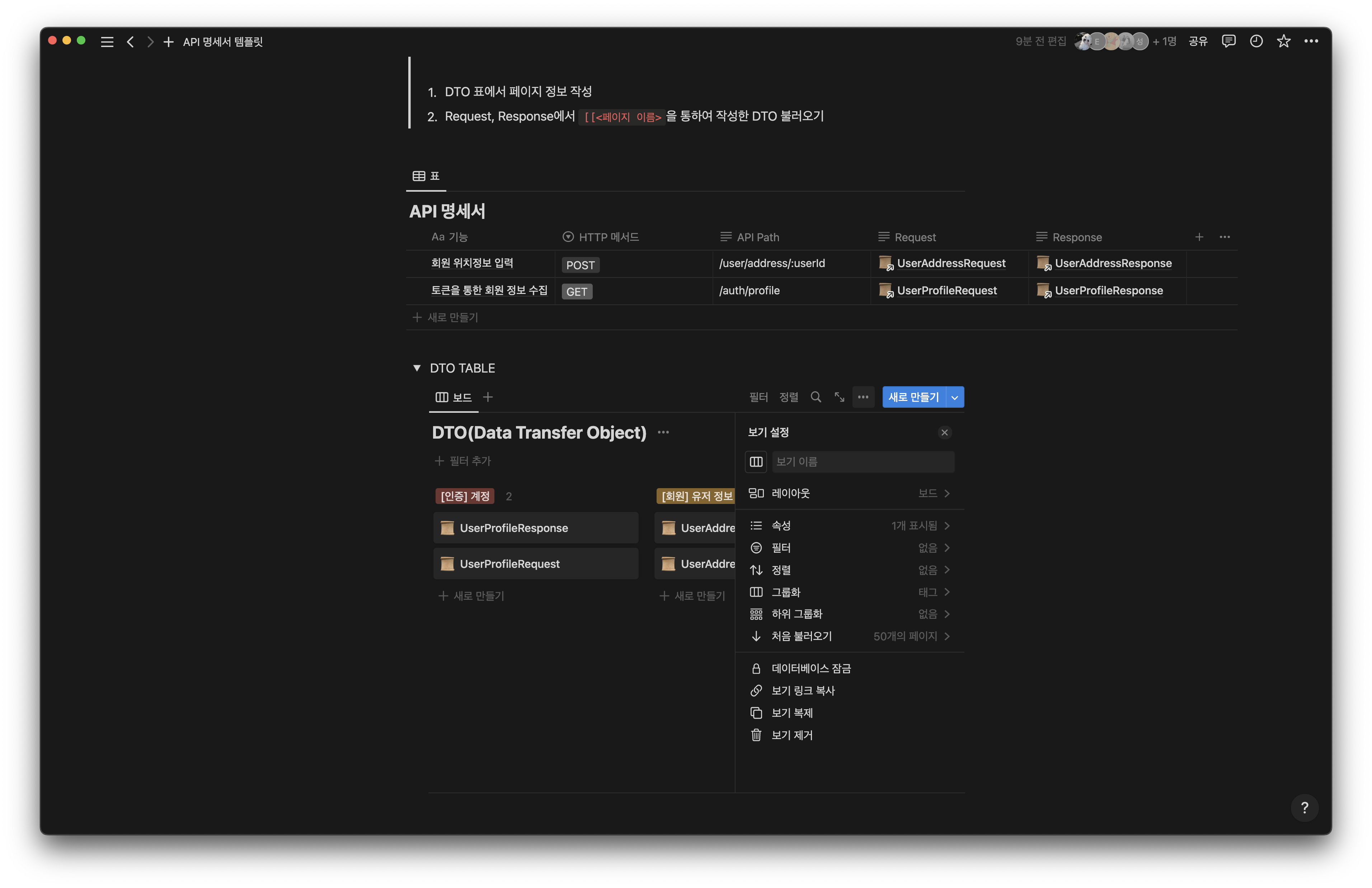Collapse the DTO TABLE toggle
1372x888 pixels.
click(x=417, y=368)
